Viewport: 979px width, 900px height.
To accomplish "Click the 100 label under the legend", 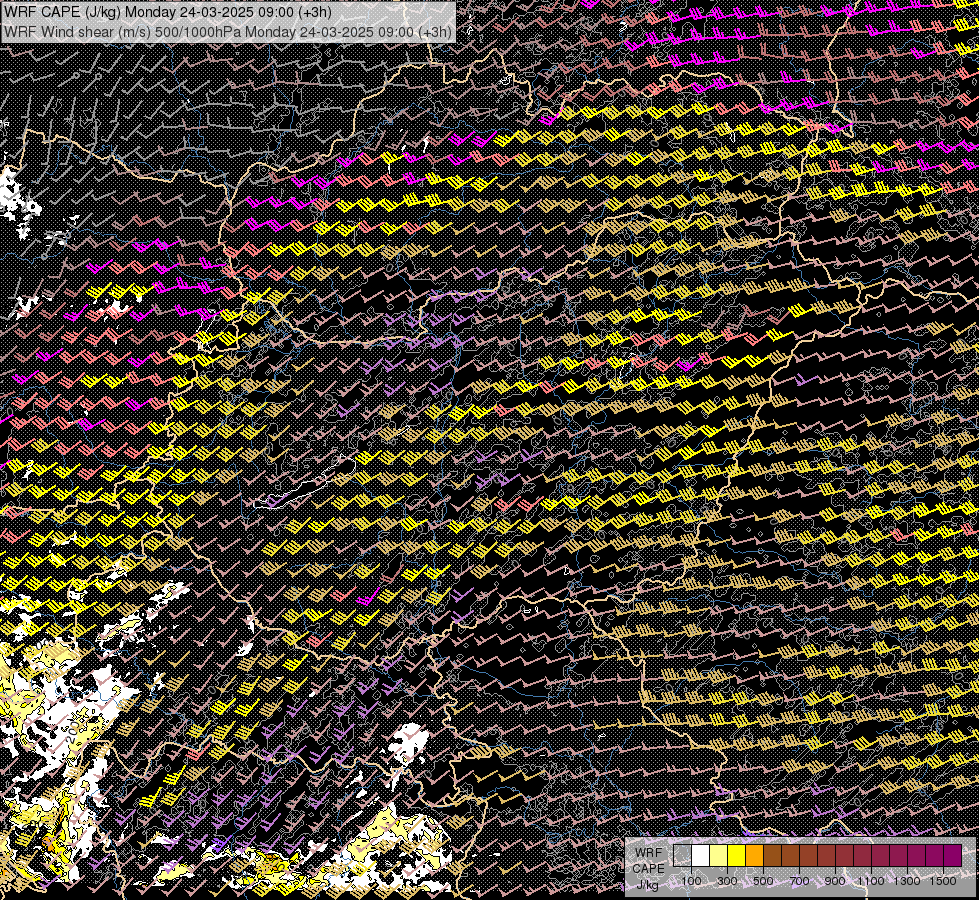I will [691, 881].
